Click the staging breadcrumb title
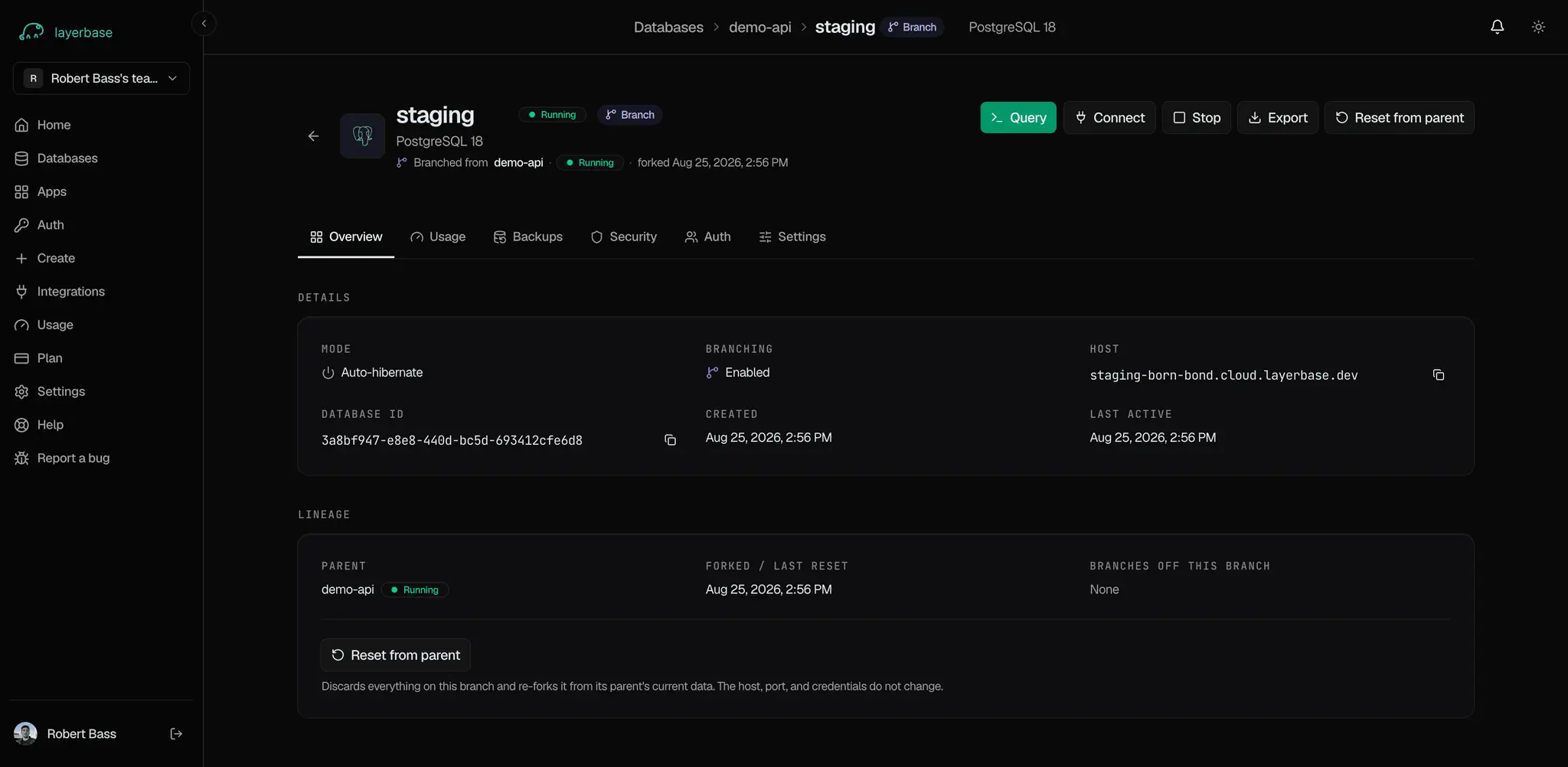The image size is (1568, 767). click(844, 27)
